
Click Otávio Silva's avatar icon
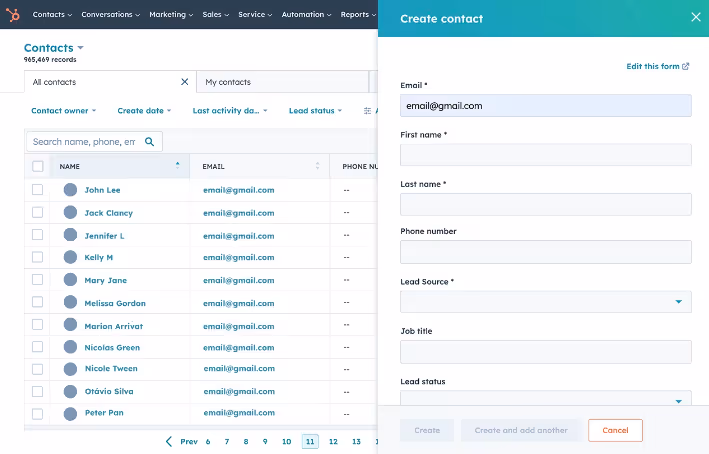[70, 392]
